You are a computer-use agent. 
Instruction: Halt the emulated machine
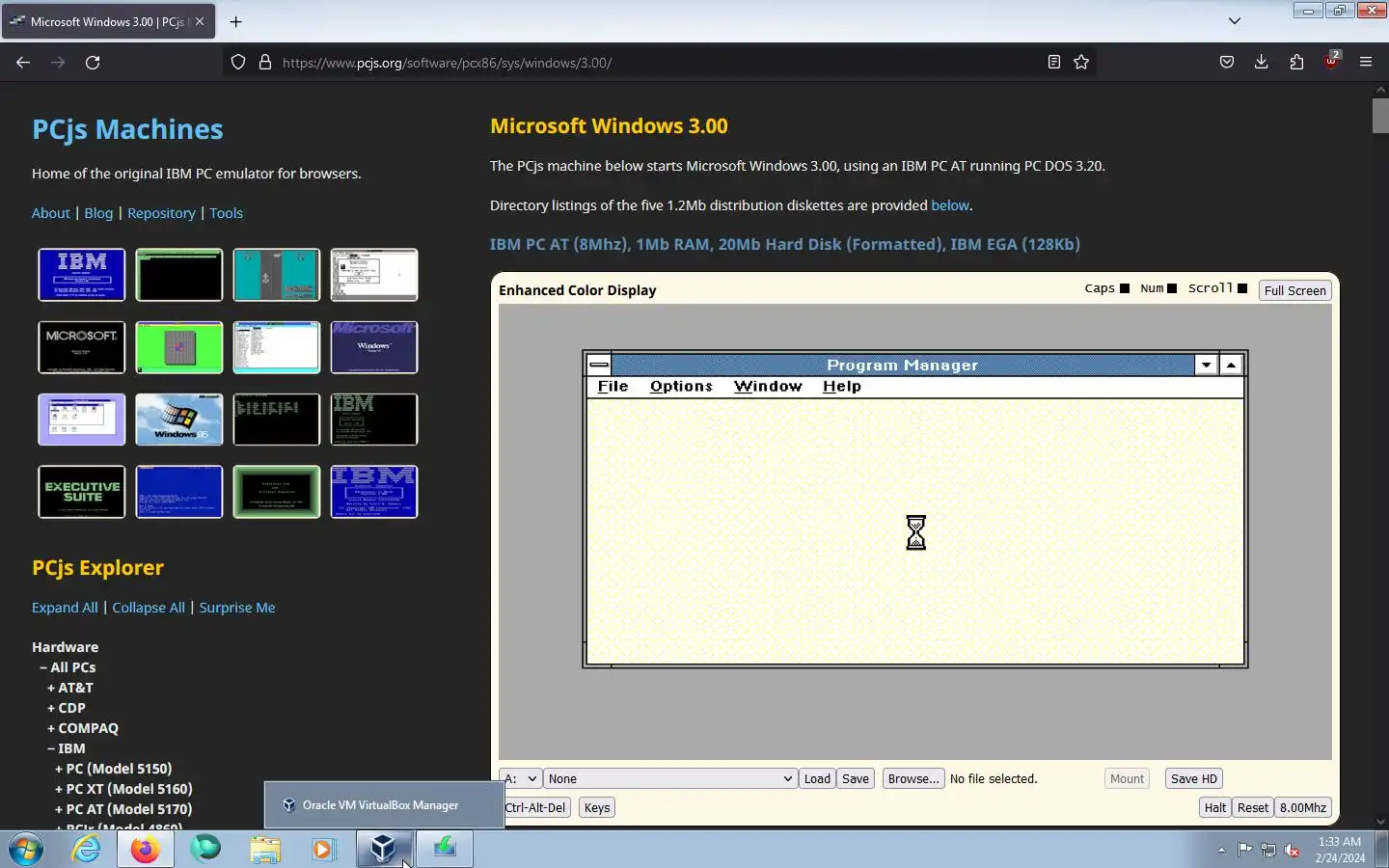click(1215, 807)
